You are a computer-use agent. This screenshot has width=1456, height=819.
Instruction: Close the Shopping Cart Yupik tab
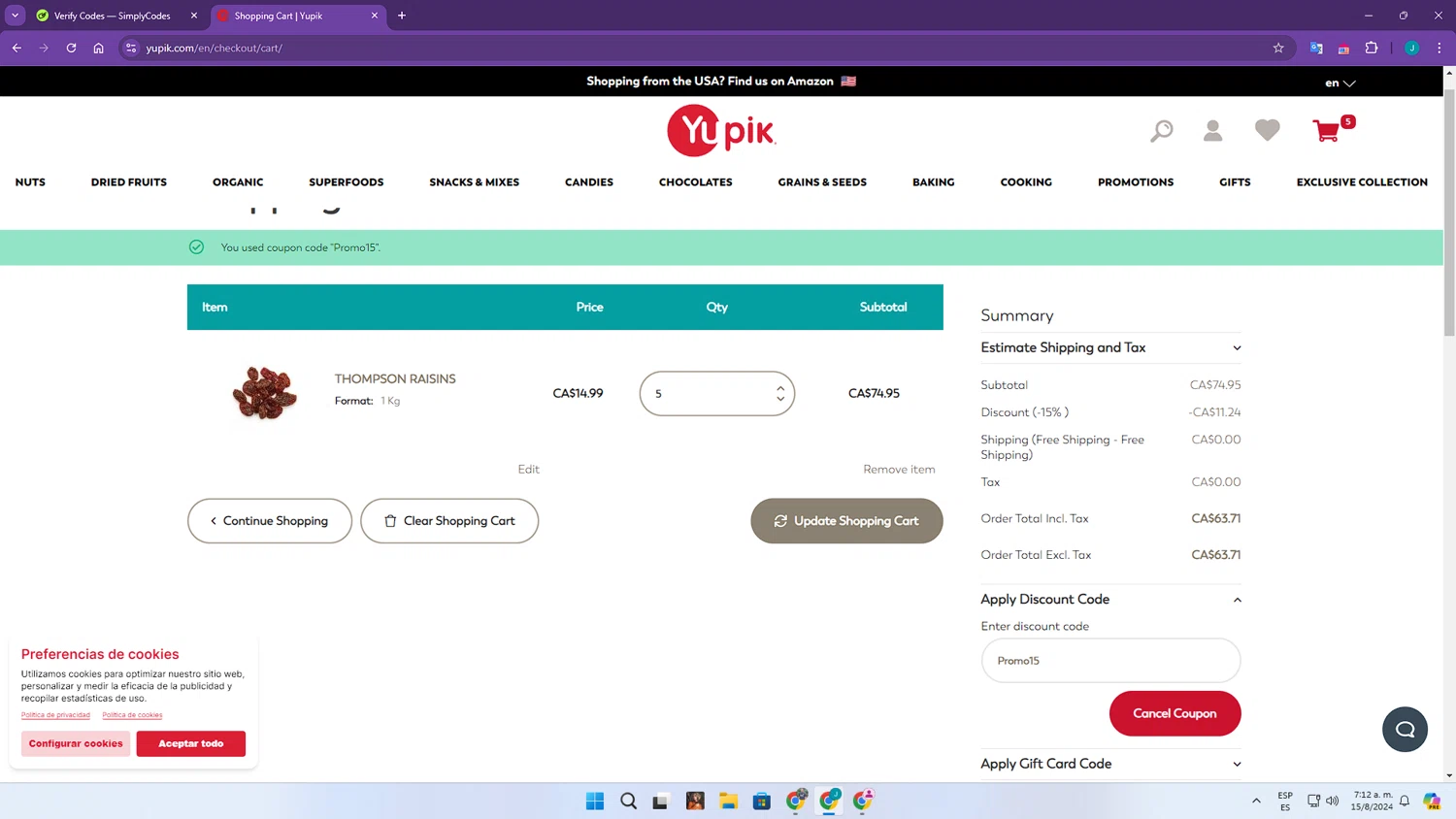pyautogui.click(x=375, y=16)
